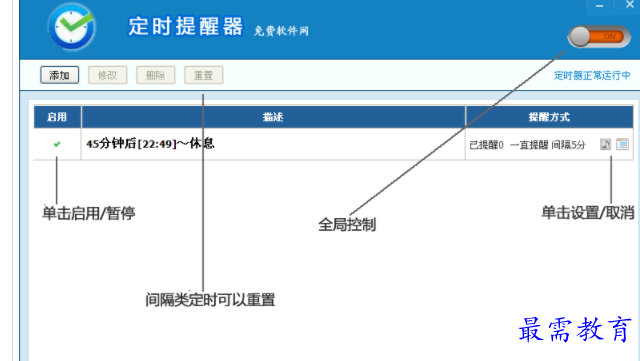
Task: Click the 定时提醒器 title text
Action: [x=186, y=27]
